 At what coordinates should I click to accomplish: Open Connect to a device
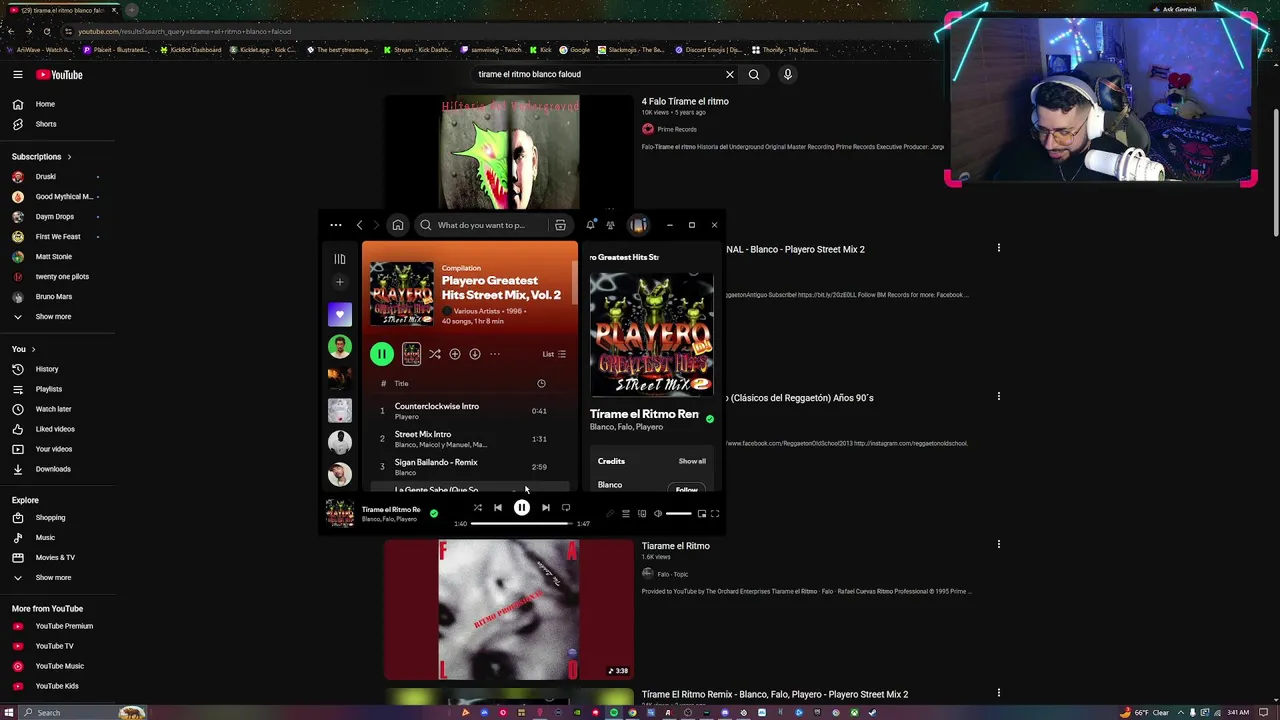coord(642,514)
